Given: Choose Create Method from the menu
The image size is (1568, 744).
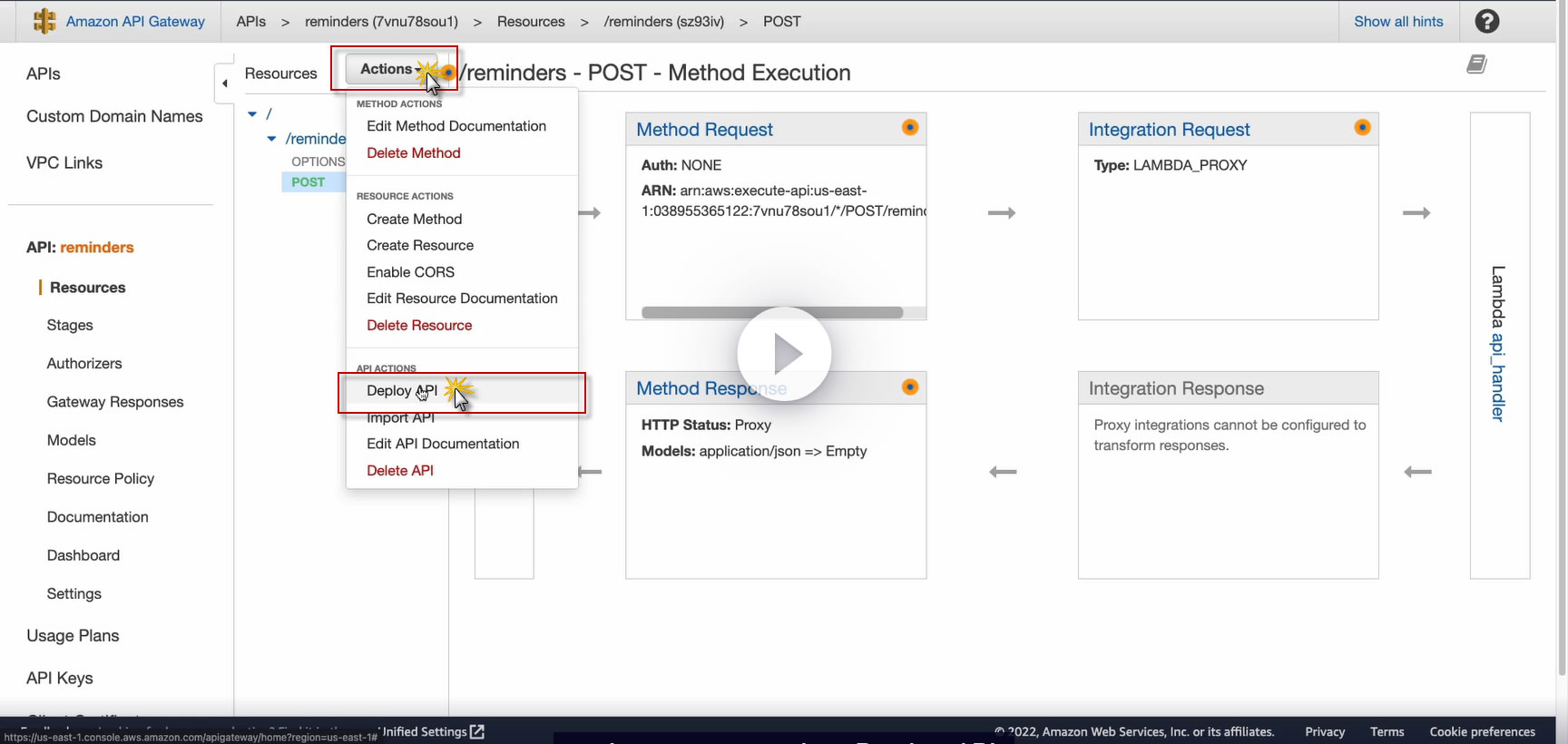Looking at the screenshot, I should click(415, 220).
